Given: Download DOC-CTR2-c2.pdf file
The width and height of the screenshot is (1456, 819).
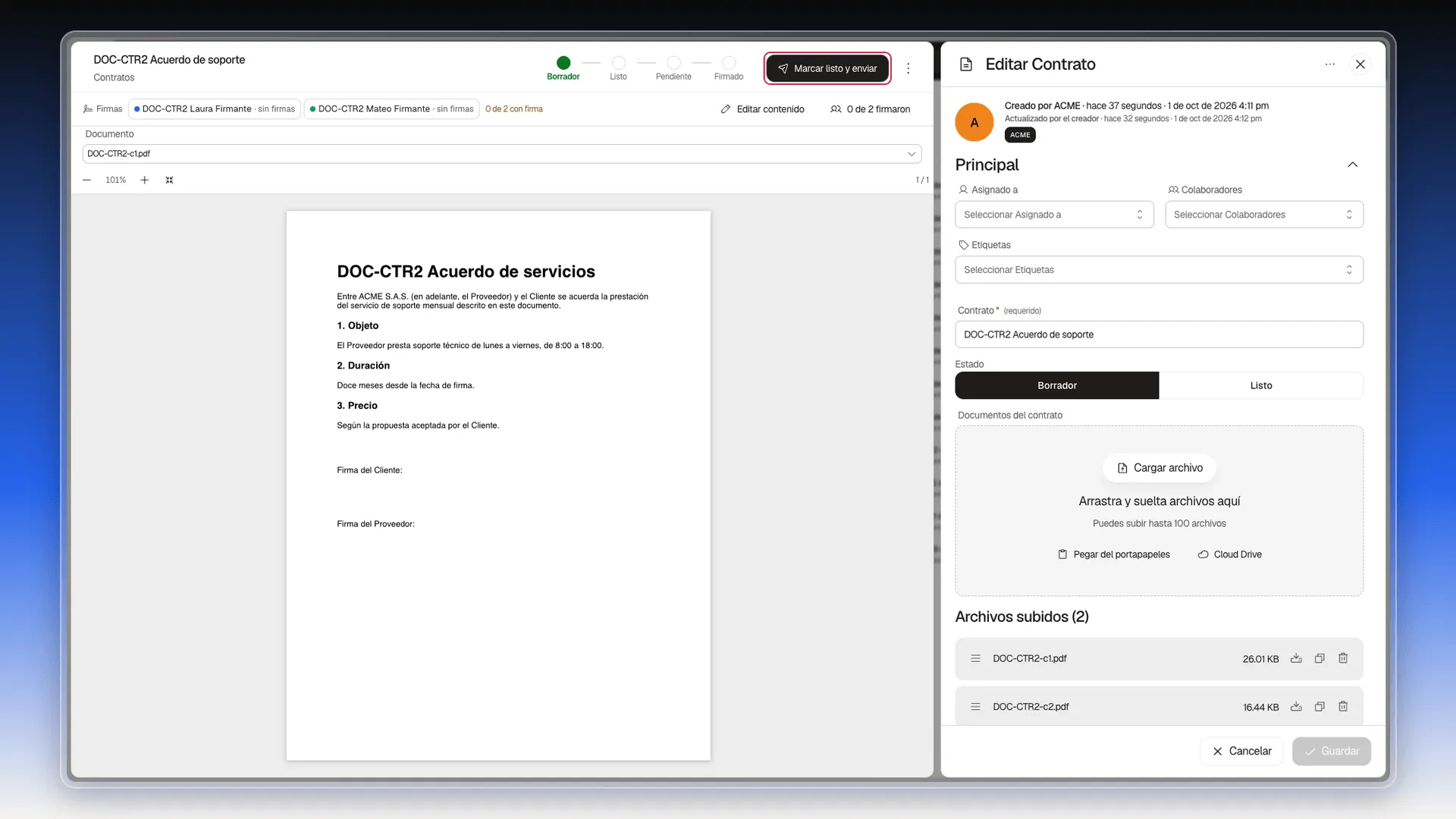Looking at the screenshot, I should pos(1296,707).
